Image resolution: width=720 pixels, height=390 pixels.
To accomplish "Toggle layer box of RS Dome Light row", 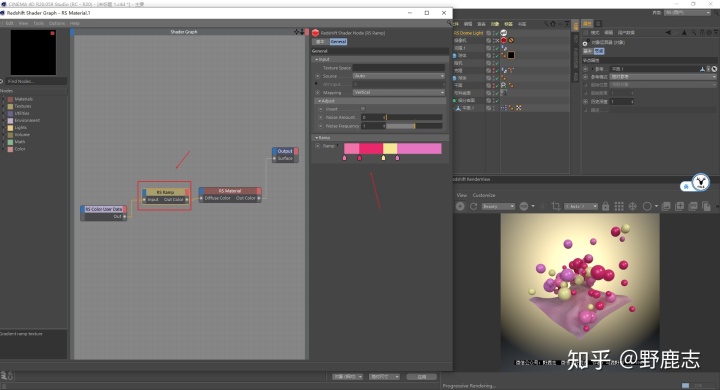I will coord(489,33).
